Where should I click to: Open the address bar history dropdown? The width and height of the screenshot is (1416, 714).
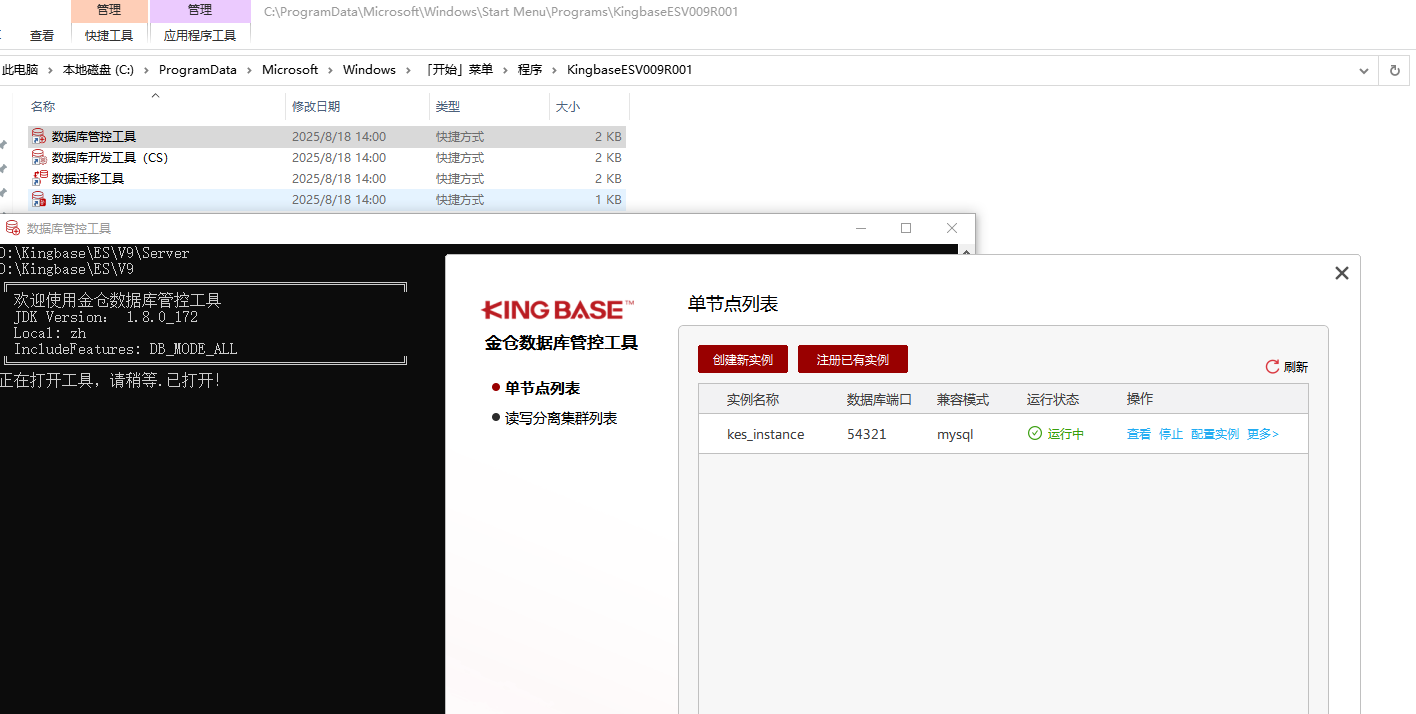(1364, 70)
